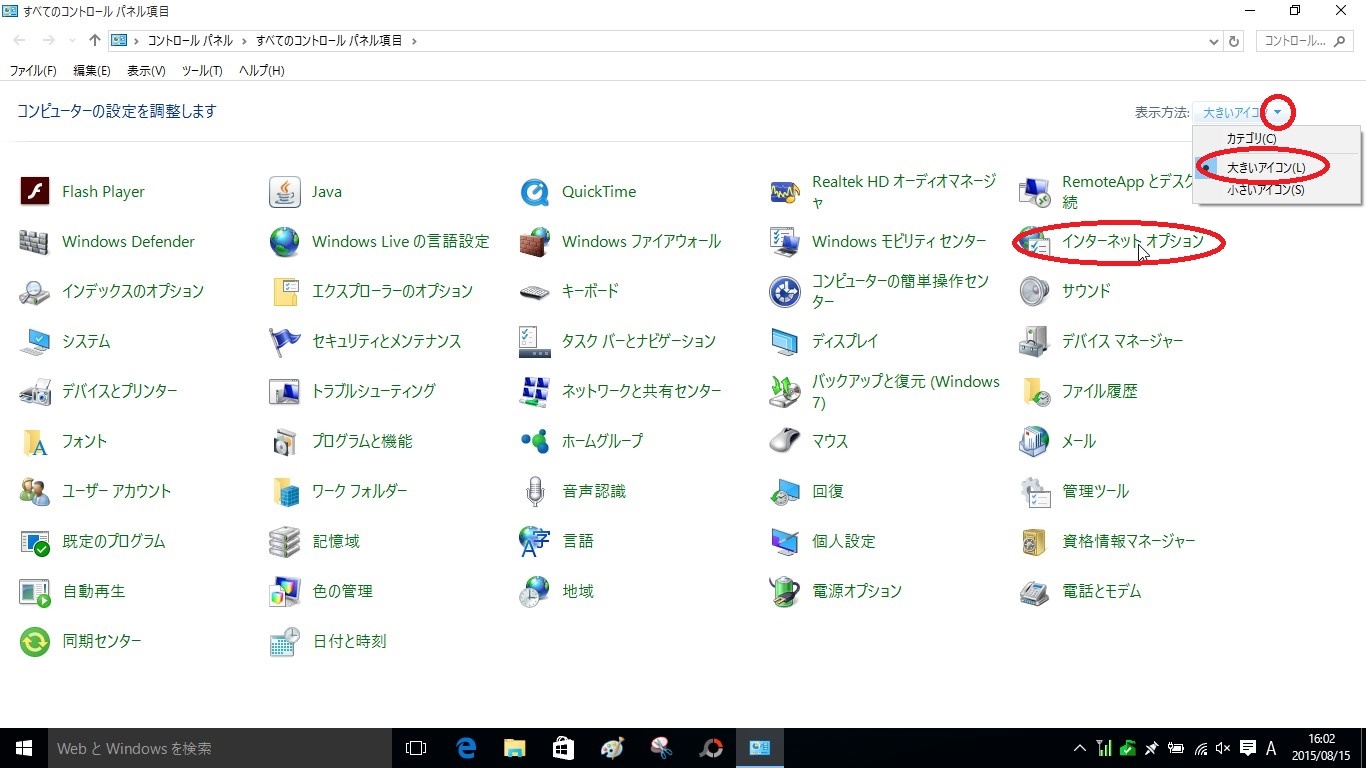Screen dimensions: 1366x768
Task: Open the Java control panel icon
Action: (x=285, y=191)
